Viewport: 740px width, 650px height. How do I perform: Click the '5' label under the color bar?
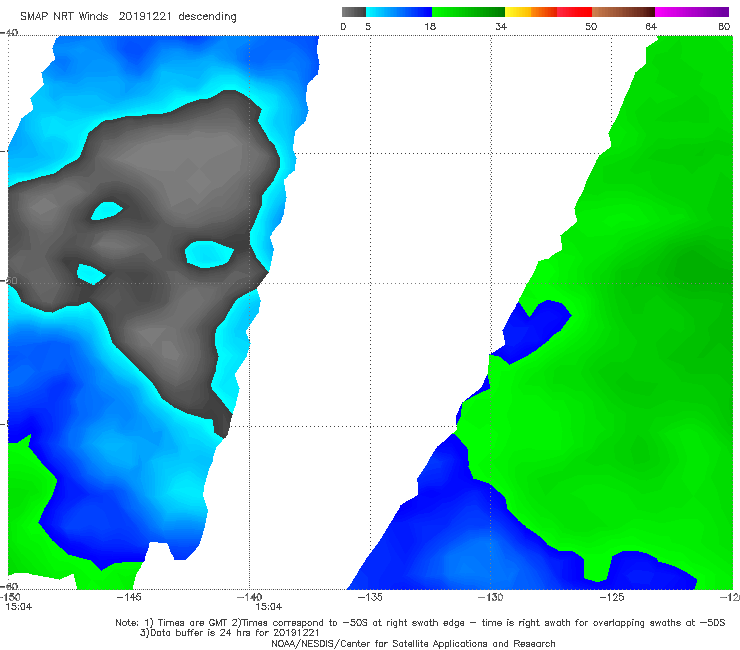(368, 27)
